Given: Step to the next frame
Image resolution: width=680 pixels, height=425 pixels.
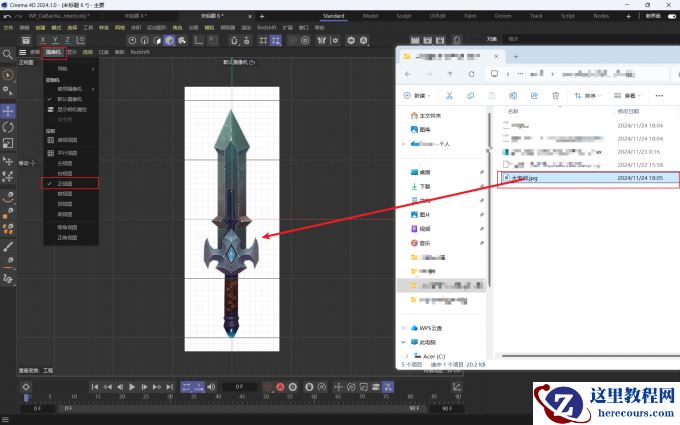Looking at the screenshot, I should [145, 387].
